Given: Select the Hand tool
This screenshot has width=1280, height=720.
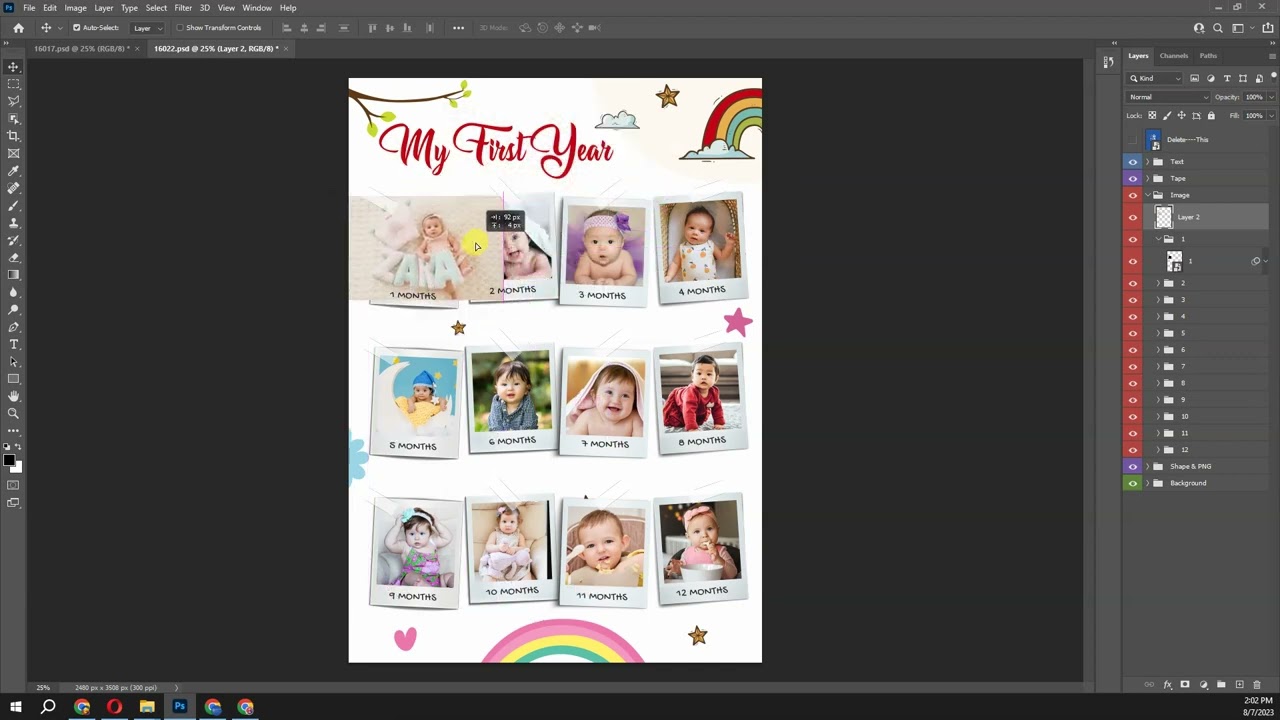Looking at the screenshot, I should pyautogui.click(x=14, y=396).
